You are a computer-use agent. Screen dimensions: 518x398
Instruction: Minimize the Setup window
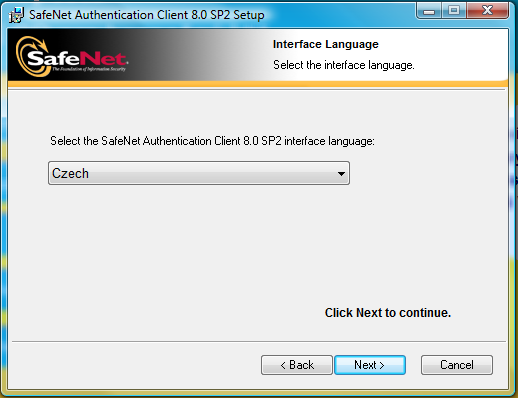point(429,11)
